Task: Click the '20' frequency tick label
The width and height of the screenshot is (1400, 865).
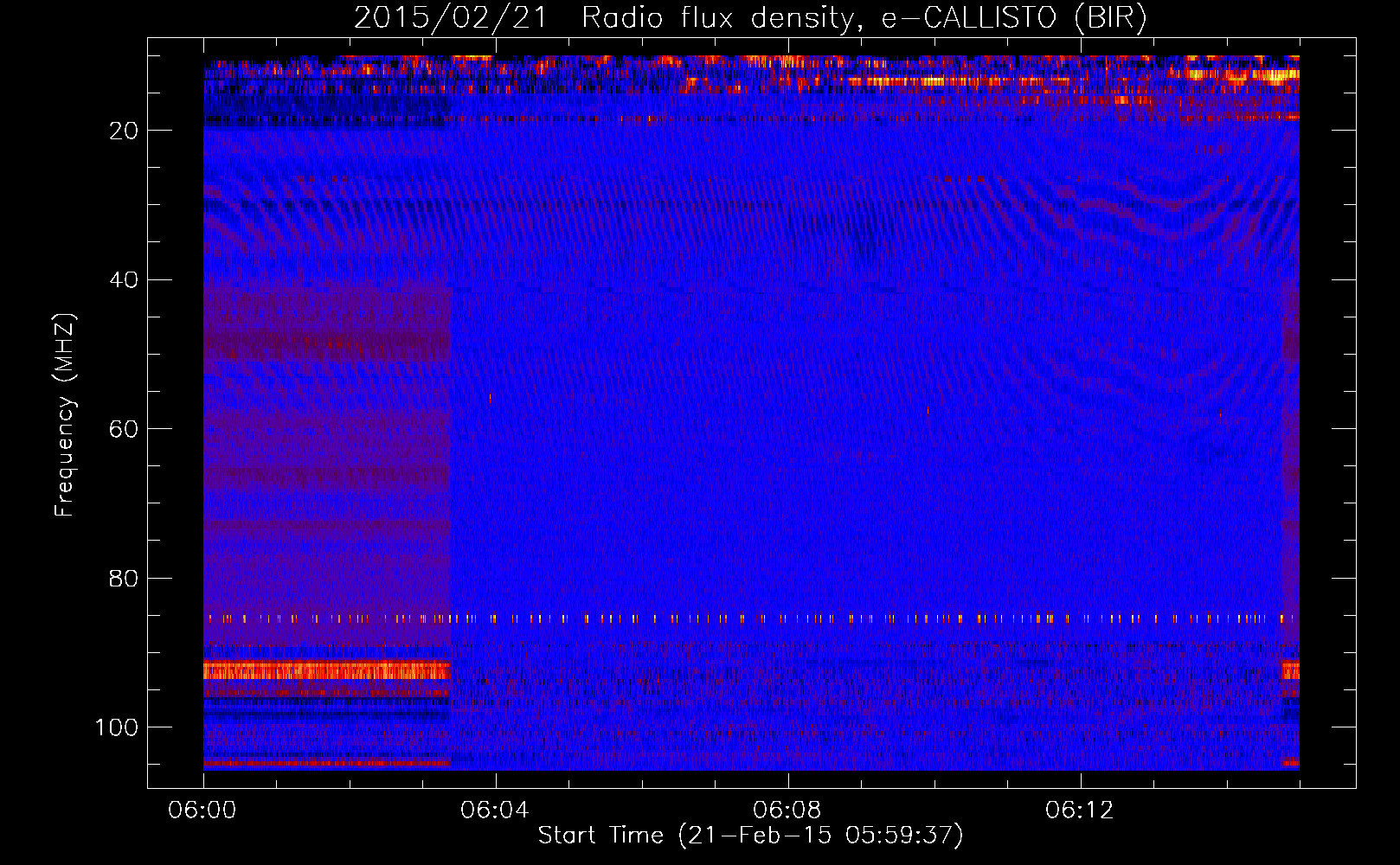Action: coord(124,131)
